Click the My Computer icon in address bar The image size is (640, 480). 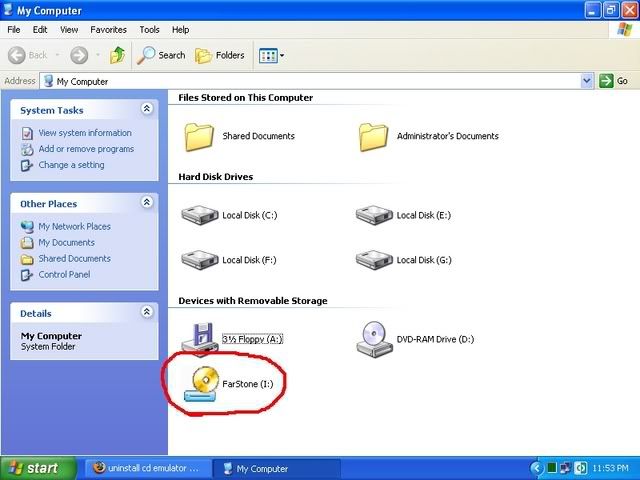(x=49, y=81)
